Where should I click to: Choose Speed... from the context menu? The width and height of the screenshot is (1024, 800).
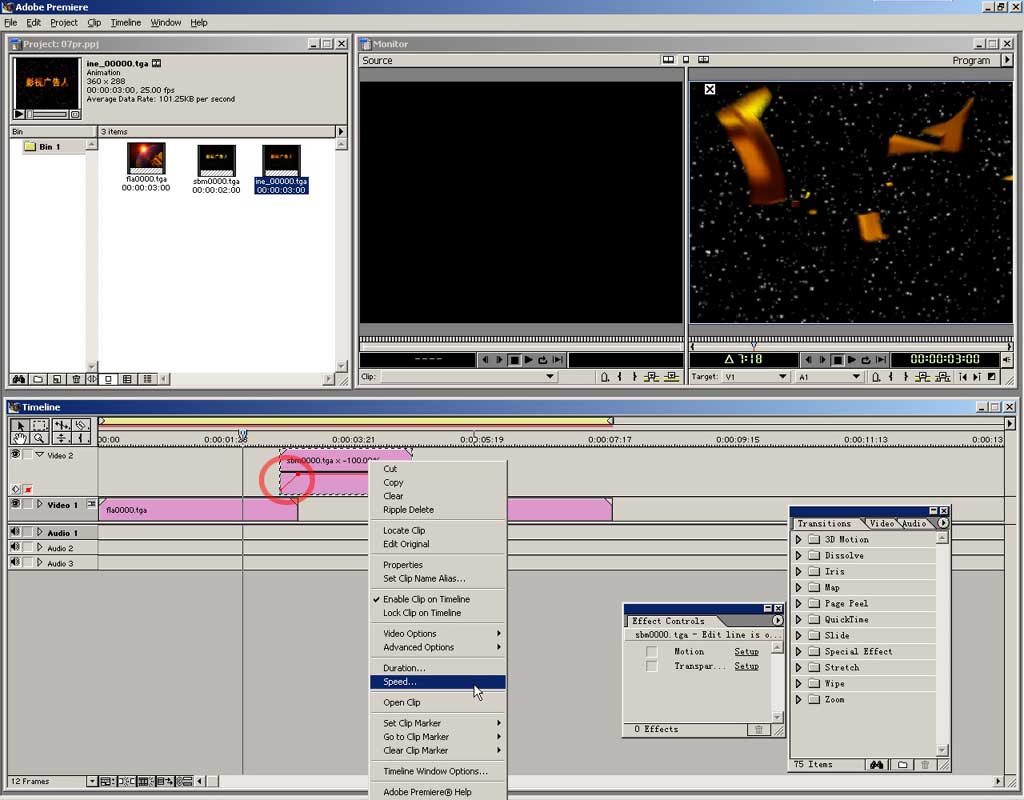[x=400, y=682]
